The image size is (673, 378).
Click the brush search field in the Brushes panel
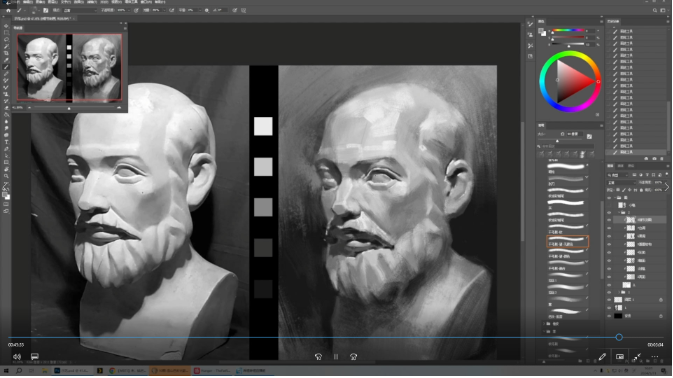point(567,147)
